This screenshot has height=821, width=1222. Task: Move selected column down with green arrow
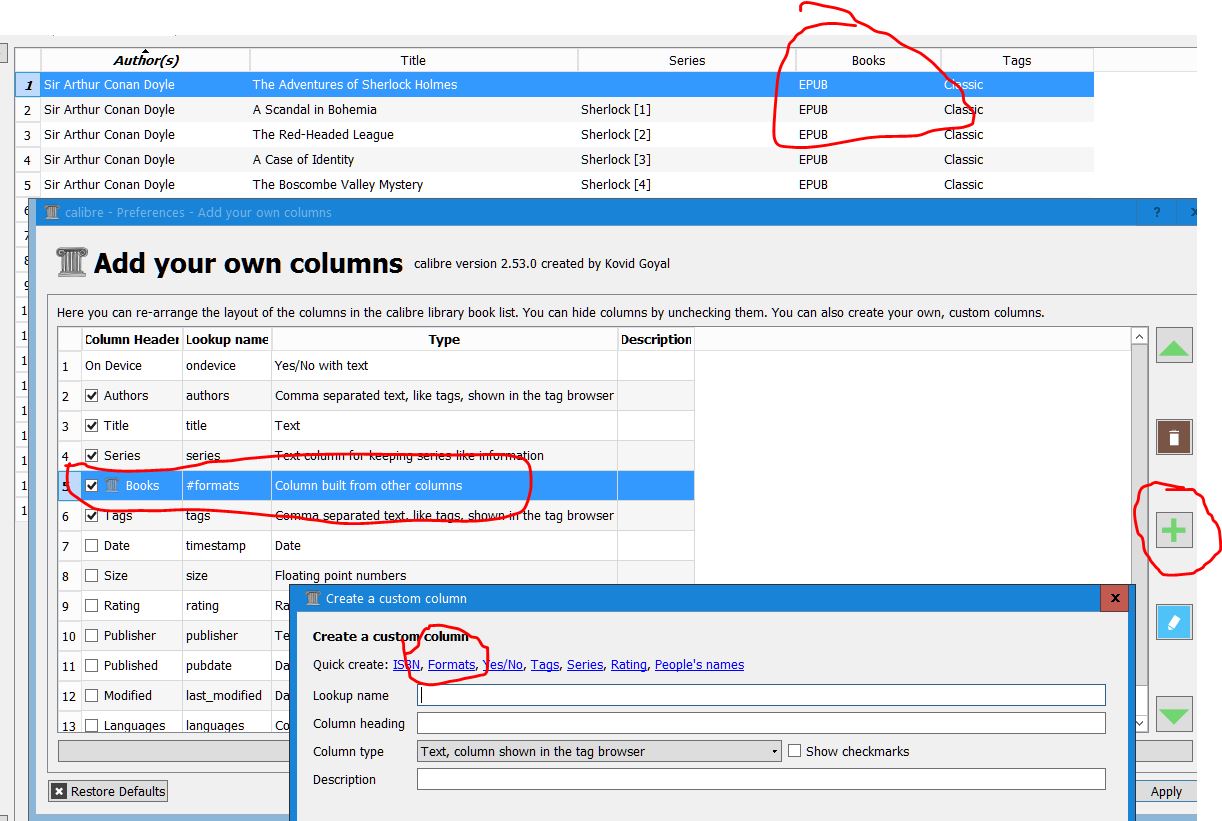point(1174,714)
